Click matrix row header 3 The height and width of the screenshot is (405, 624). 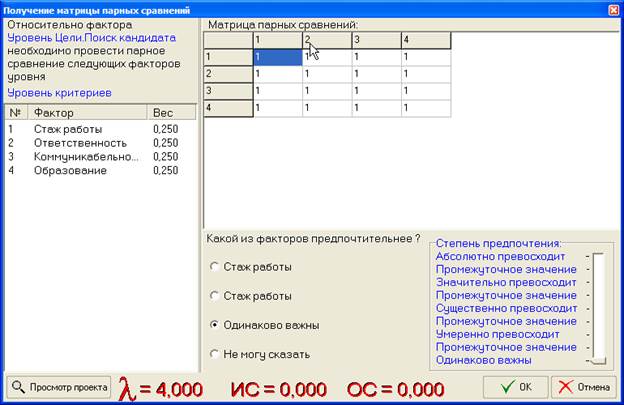pos(228,90)
